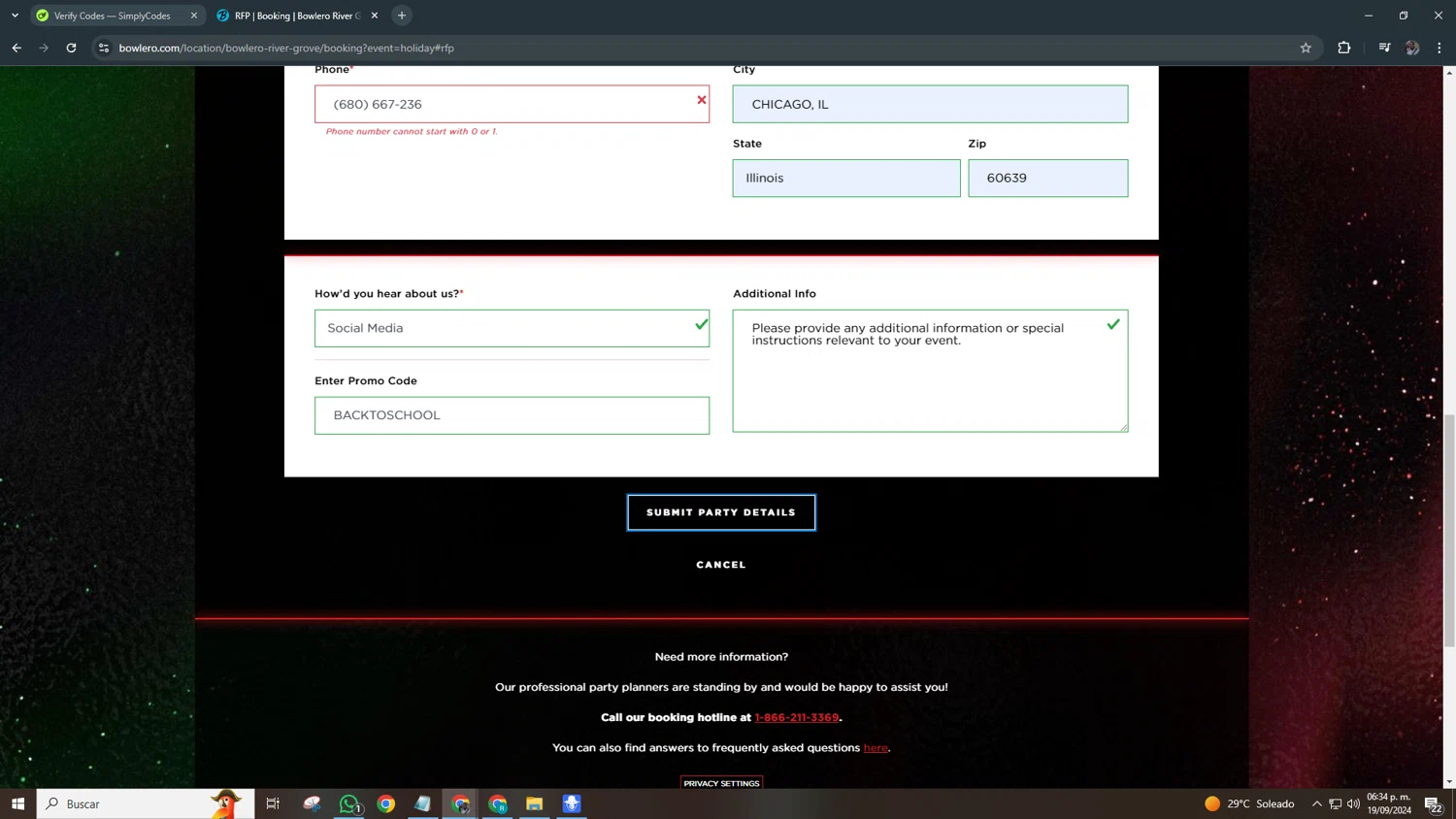Screen dimensions: 1456x819
Task: View site information icon in address bar
Action: tap(104, 48)
